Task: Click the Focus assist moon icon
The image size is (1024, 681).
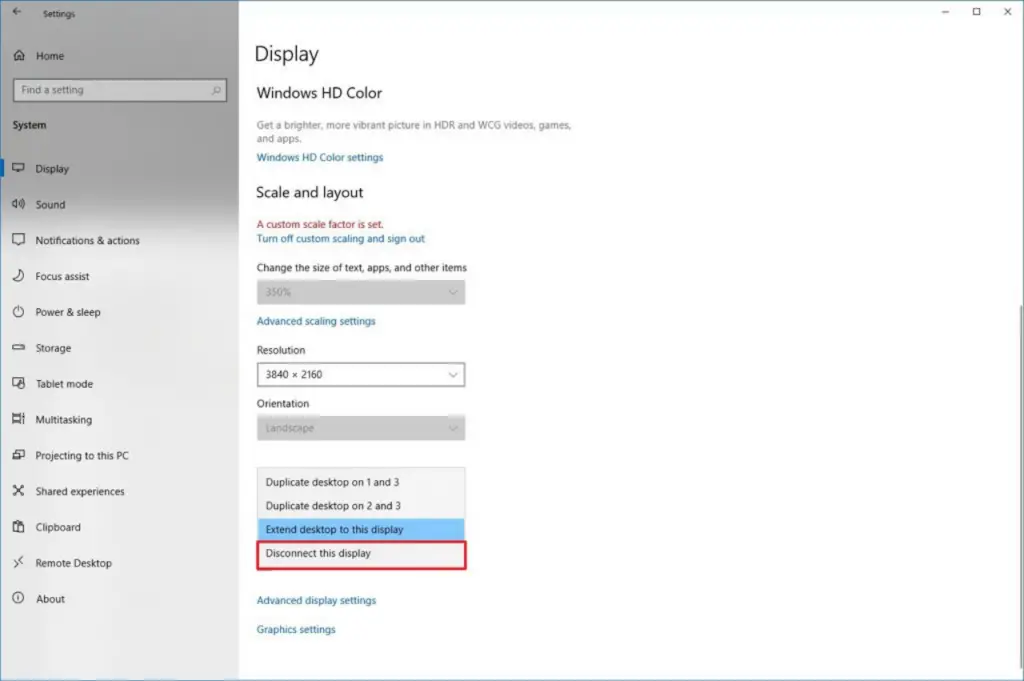Action: pyautogui.click(x=18, y=276)
